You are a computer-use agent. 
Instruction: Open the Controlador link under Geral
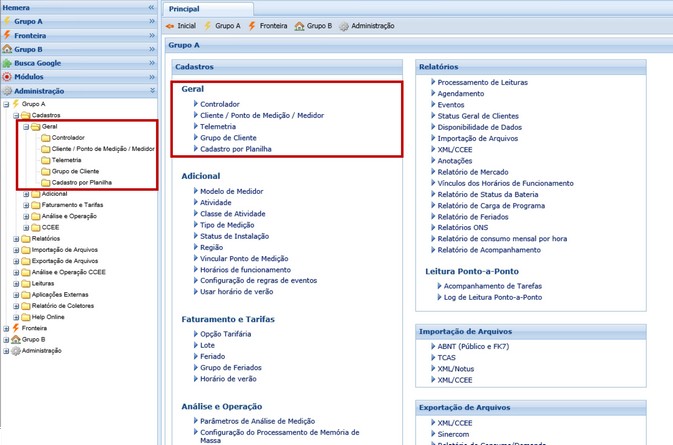[219, 104]
